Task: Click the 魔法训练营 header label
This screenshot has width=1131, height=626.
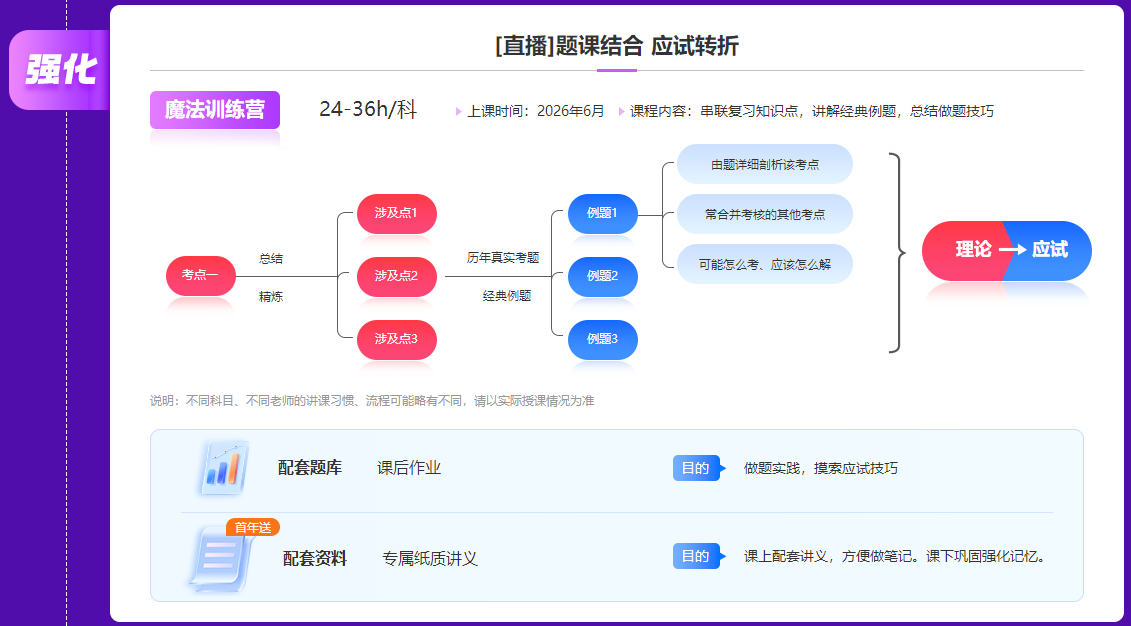Action: pyautogui.click(x=214, y=108)
